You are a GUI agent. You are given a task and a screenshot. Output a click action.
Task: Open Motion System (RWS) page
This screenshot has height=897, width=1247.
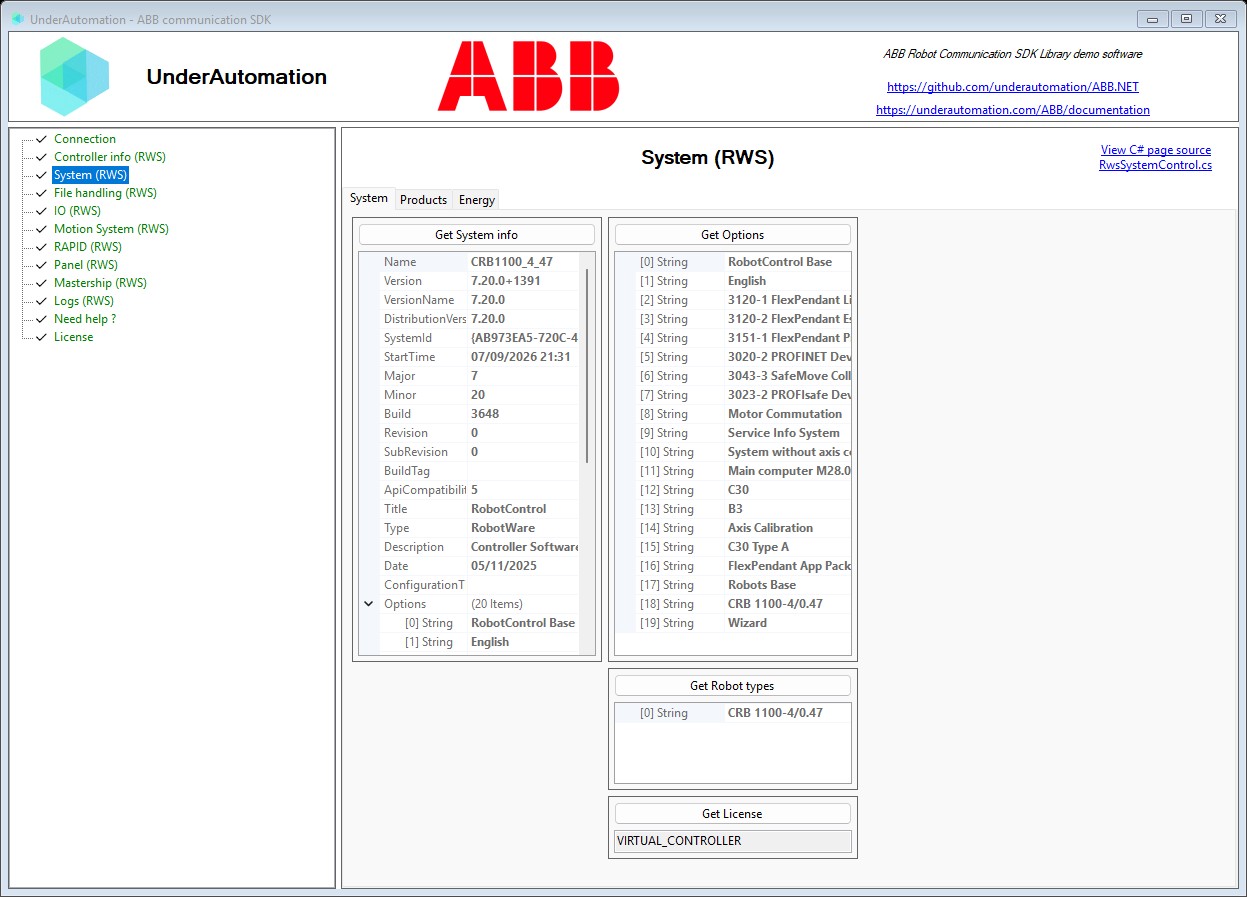click(111, 229)
